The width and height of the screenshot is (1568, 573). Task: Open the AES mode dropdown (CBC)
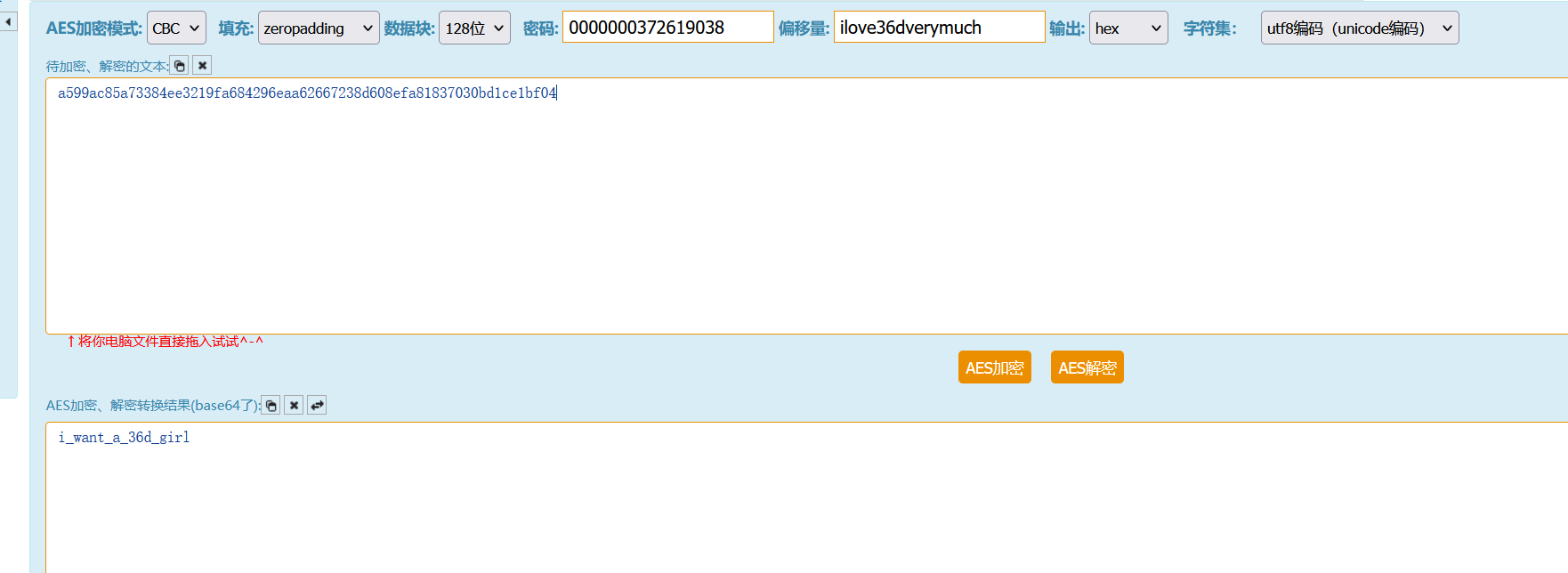[x=176, y=28]
